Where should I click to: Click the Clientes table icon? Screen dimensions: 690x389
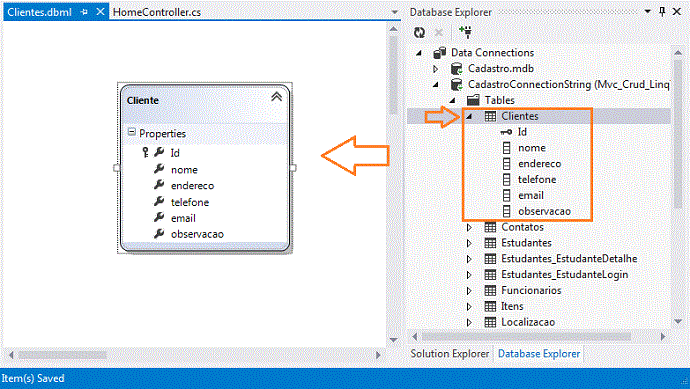pyautogui.click(x=490, y=116)
